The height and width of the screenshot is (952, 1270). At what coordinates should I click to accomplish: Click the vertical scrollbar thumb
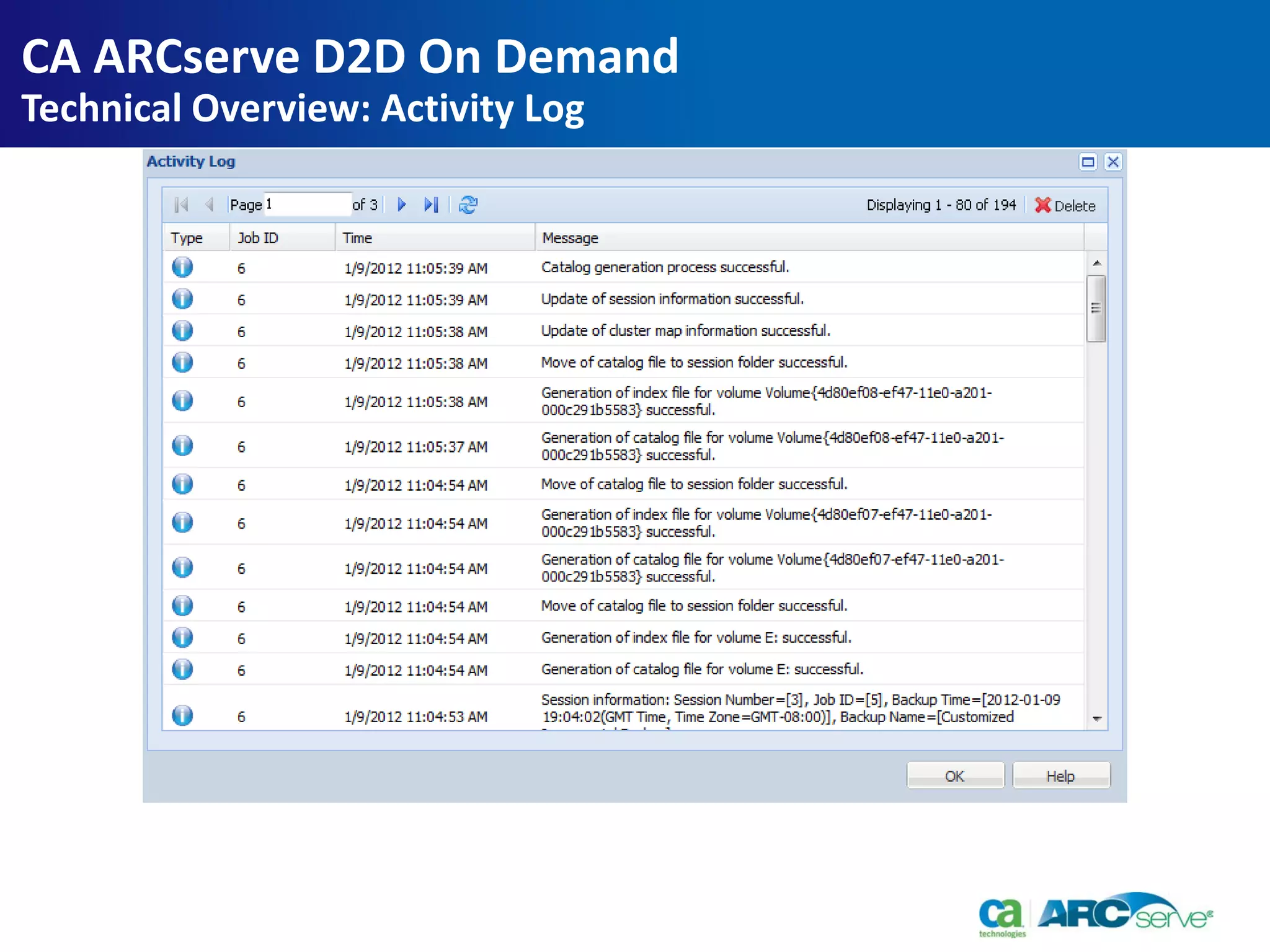tap(1096, 308)
